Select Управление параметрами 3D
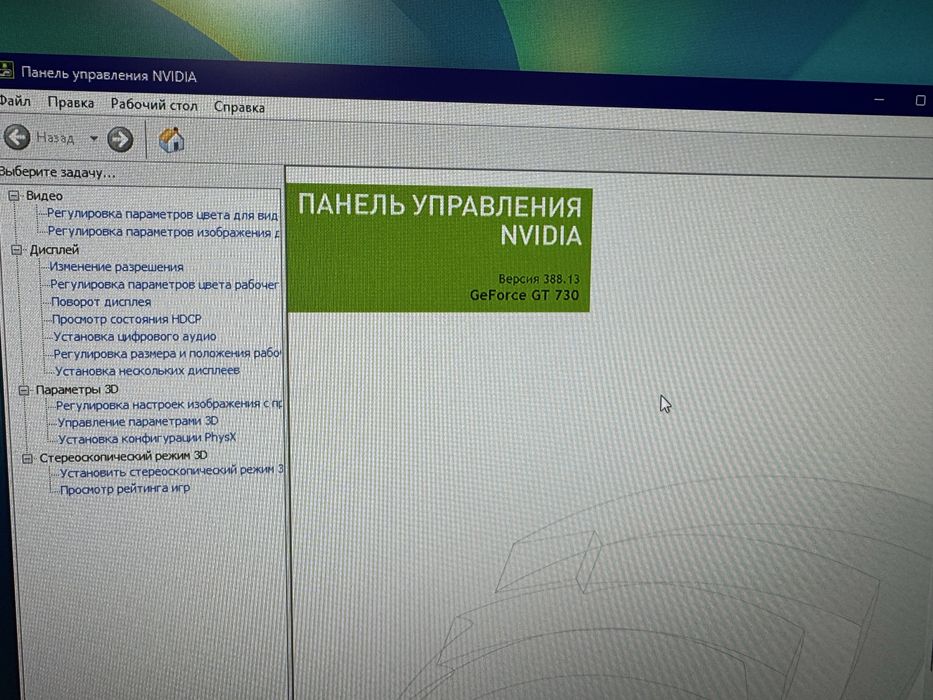Viewport: 933px width, 700px height. point(138,421)
